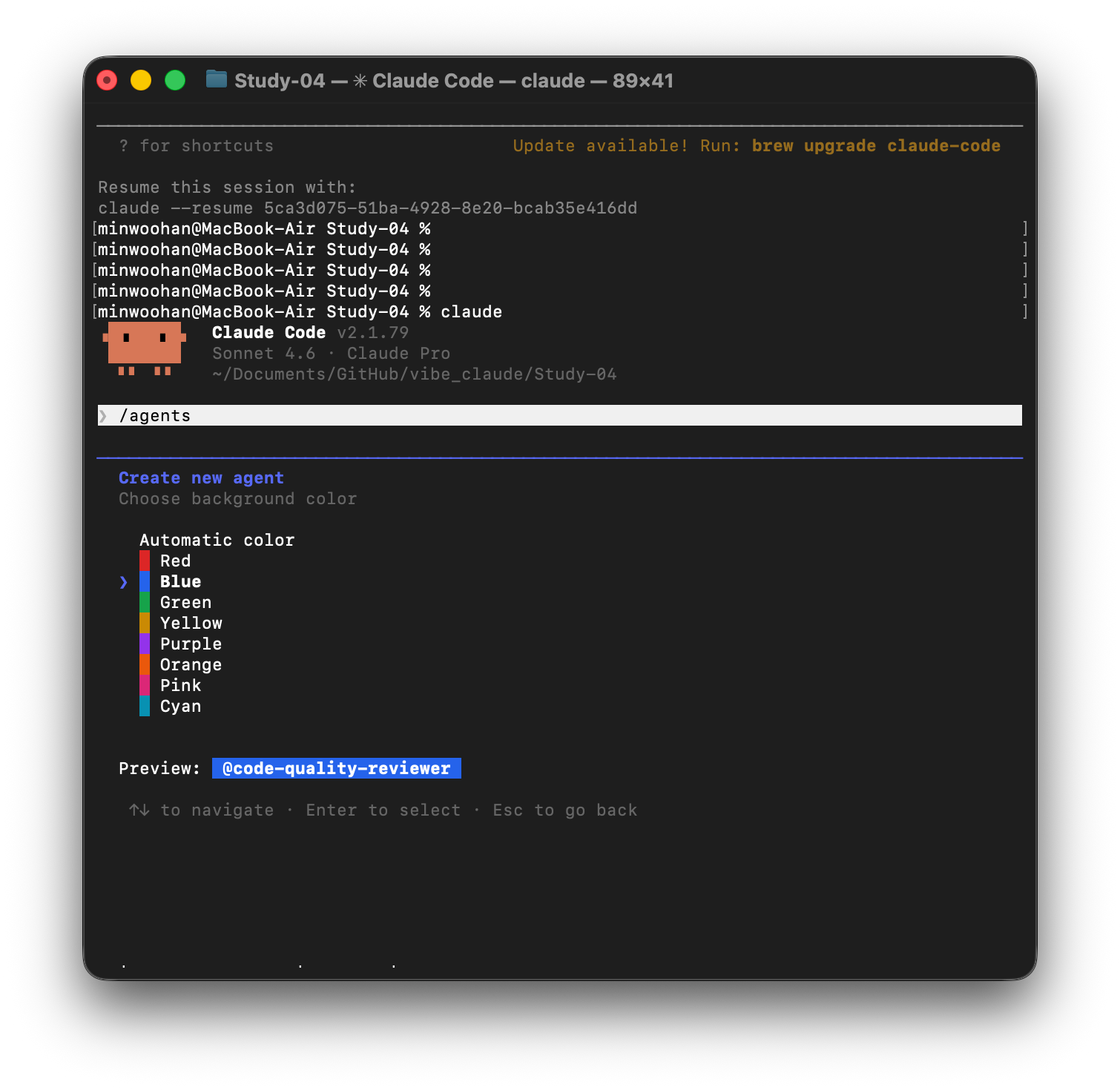Click the orange color swatch
Image resolution: width=1120 pixels, height=1090 pixels.
[145, 665]
